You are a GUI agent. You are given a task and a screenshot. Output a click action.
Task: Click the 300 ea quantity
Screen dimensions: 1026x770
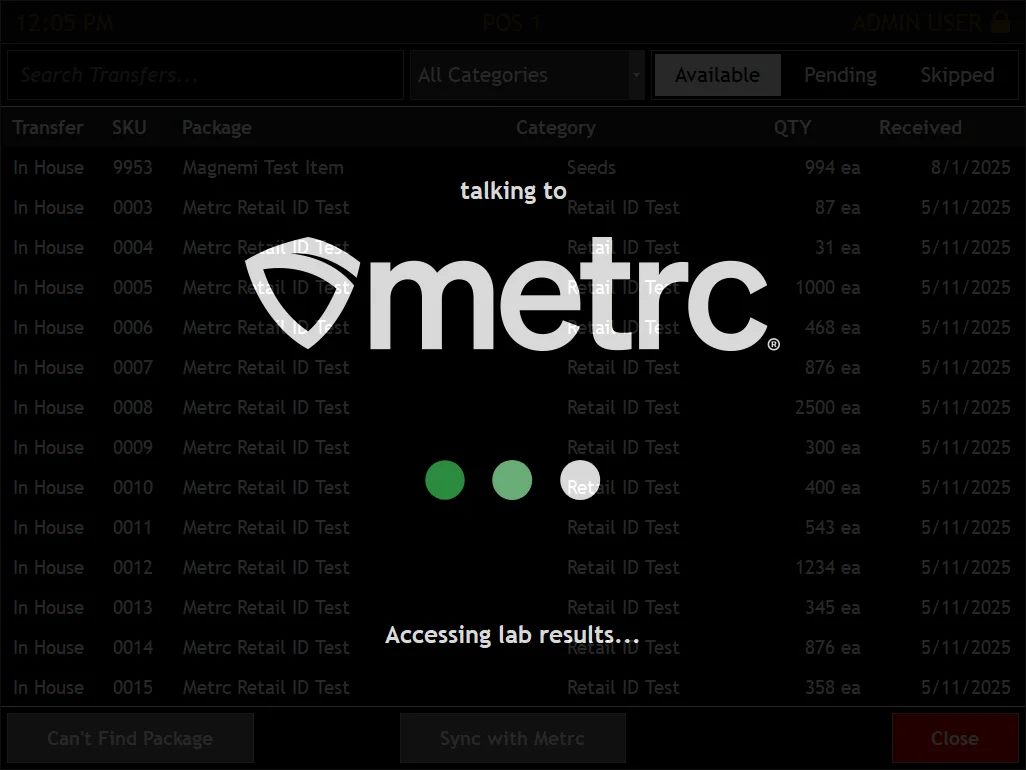point(832,447)
